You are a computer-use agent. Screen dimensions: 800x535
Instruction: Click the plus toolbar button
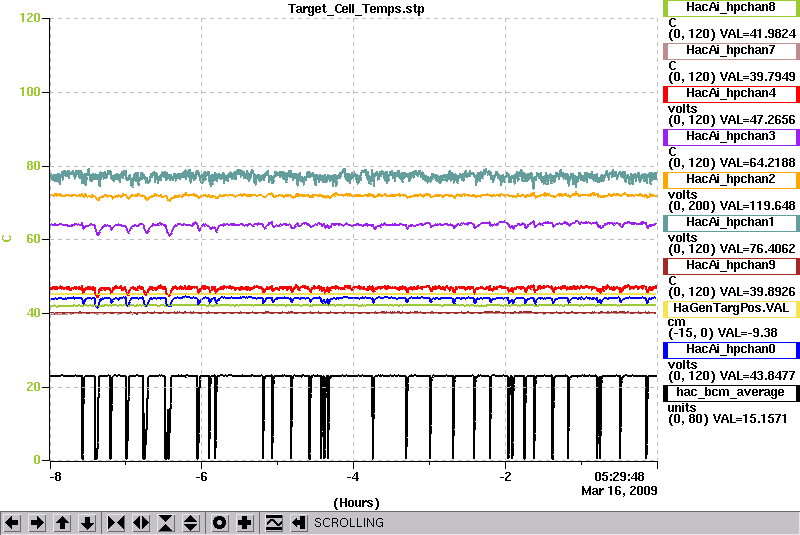244,523
